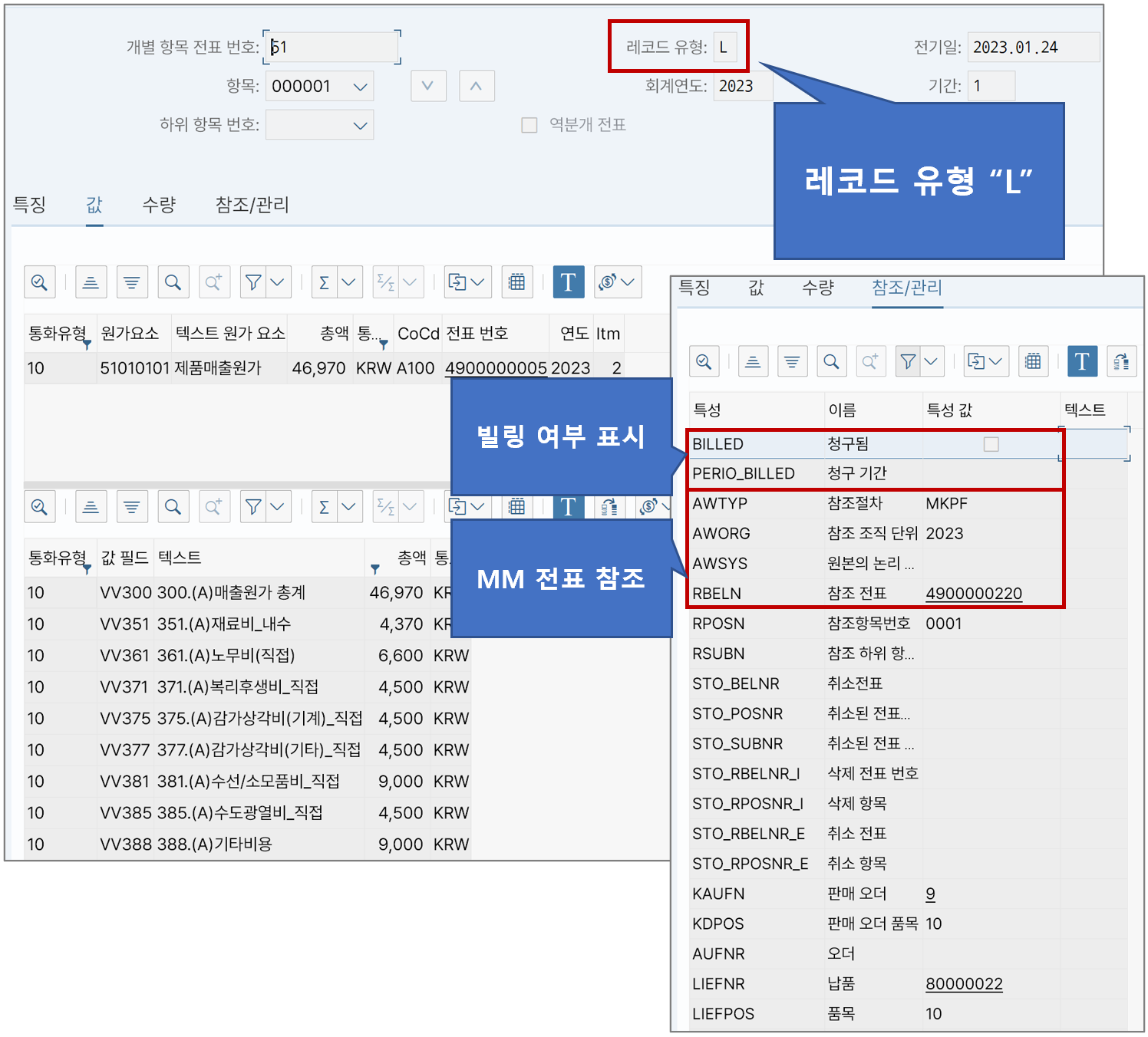Click currency icon in cost element table toolbar
This screenshot has width=1148, height=1037.
pos(608,282)
